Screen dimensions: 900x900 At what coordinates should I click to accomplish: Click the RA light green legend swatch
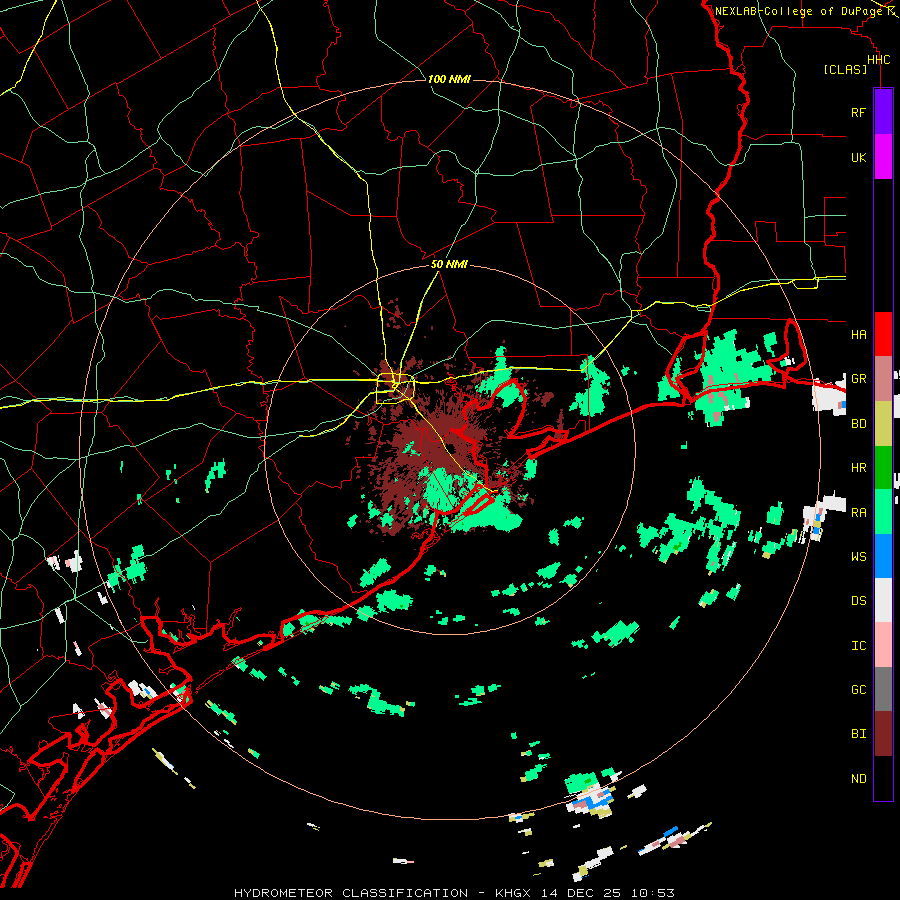pyautogui.click(x=883, y=512)
